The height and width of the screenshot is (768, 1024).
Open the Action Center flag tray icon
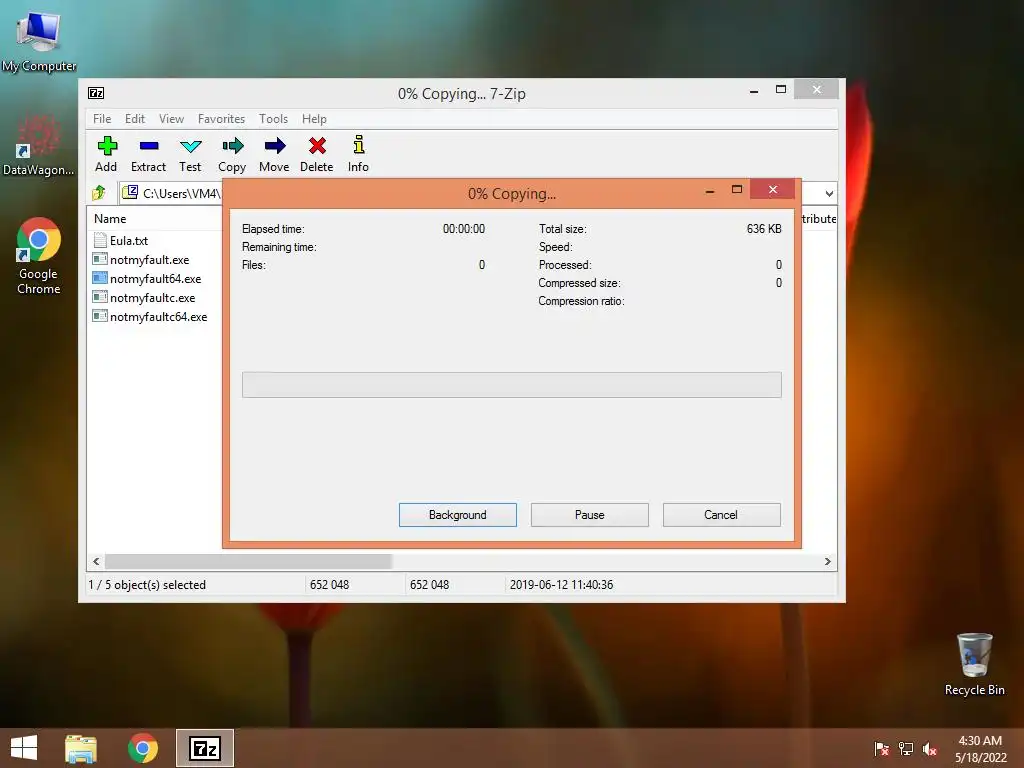882,748
